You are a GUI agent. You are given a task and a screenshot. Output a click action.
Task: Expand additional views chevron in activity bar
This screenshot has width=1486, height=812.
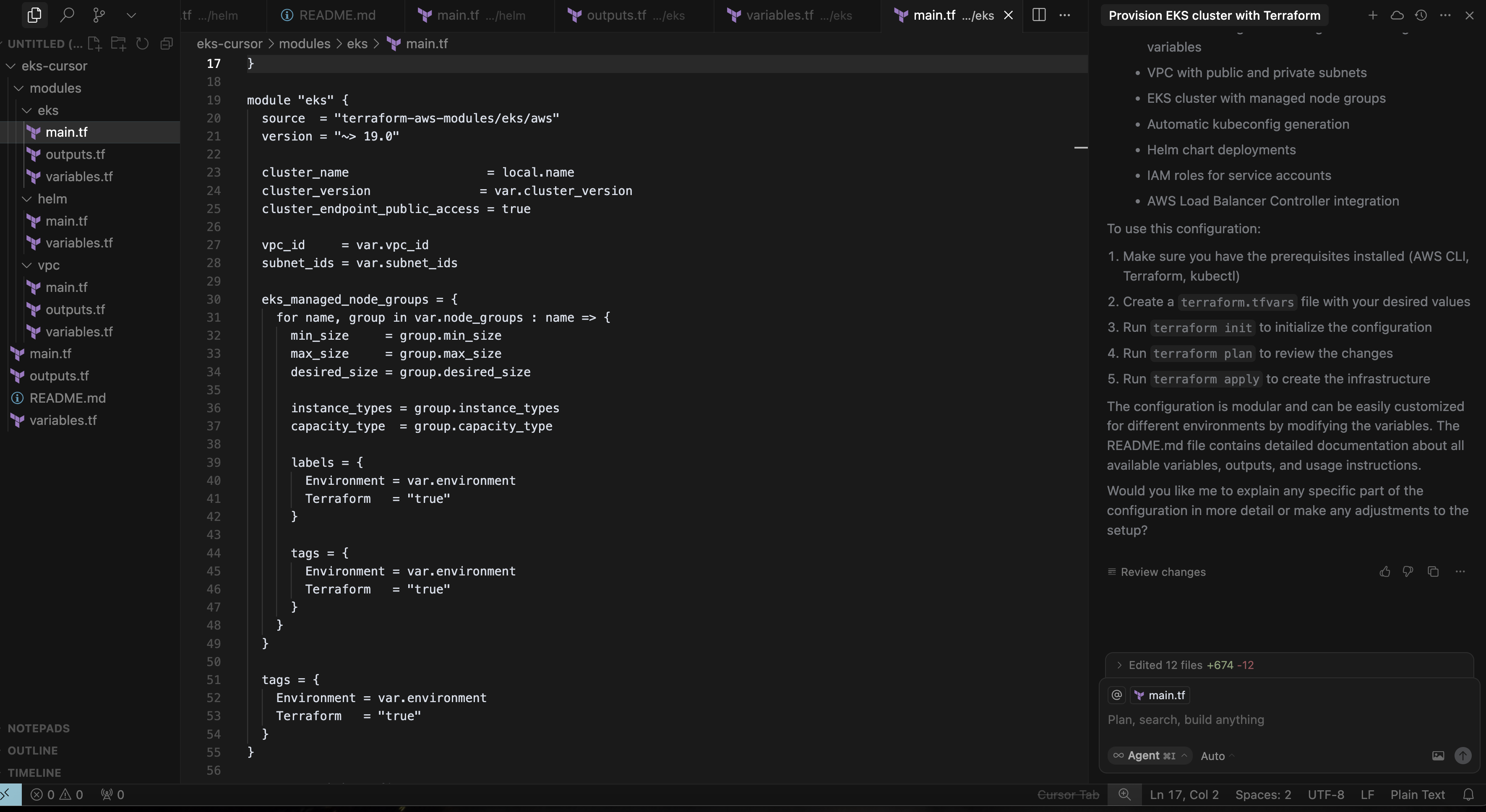131,16
